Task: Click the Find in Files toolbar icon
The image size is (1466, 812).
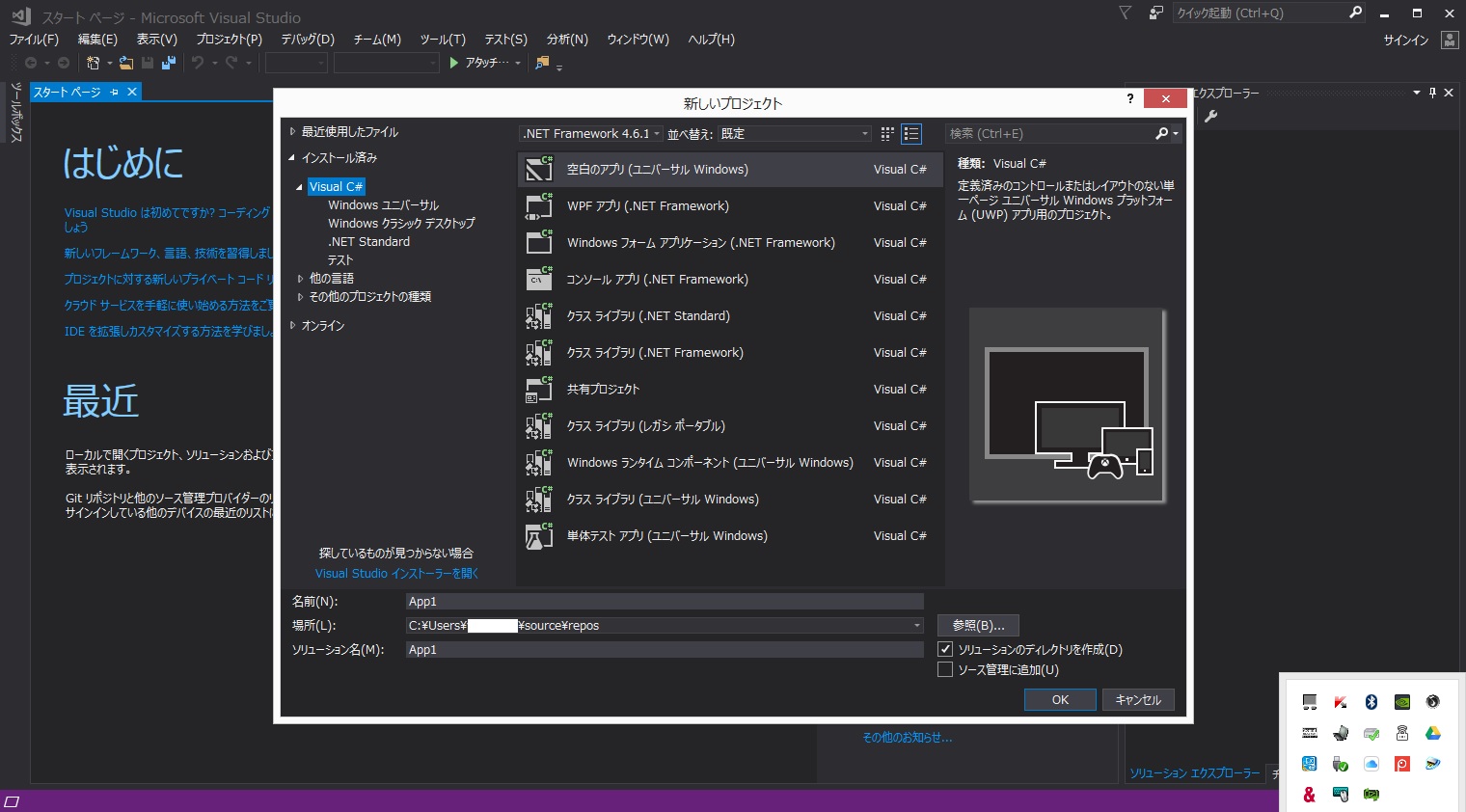Action: pyautogui.click(x=542, y=63)
